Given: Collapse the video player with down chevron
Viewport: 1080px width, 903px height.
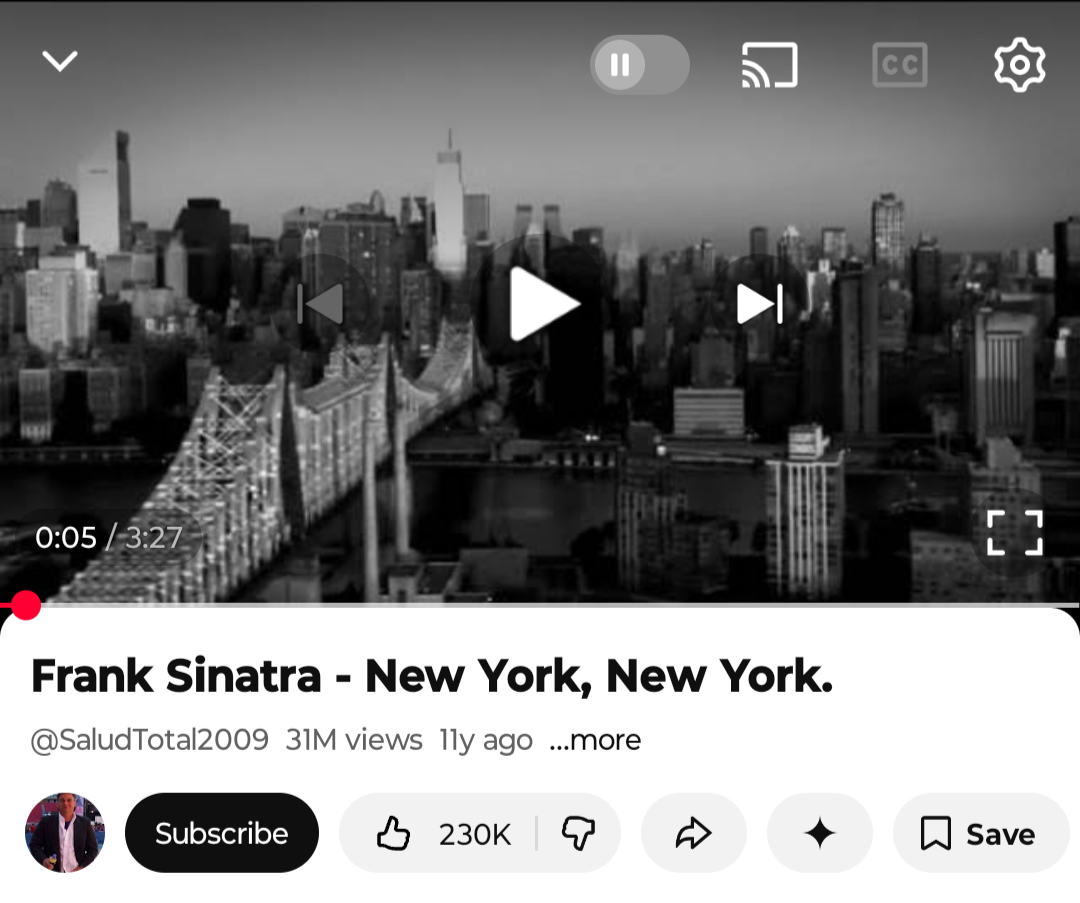Looking at the screenshot, I should (60, 61).
